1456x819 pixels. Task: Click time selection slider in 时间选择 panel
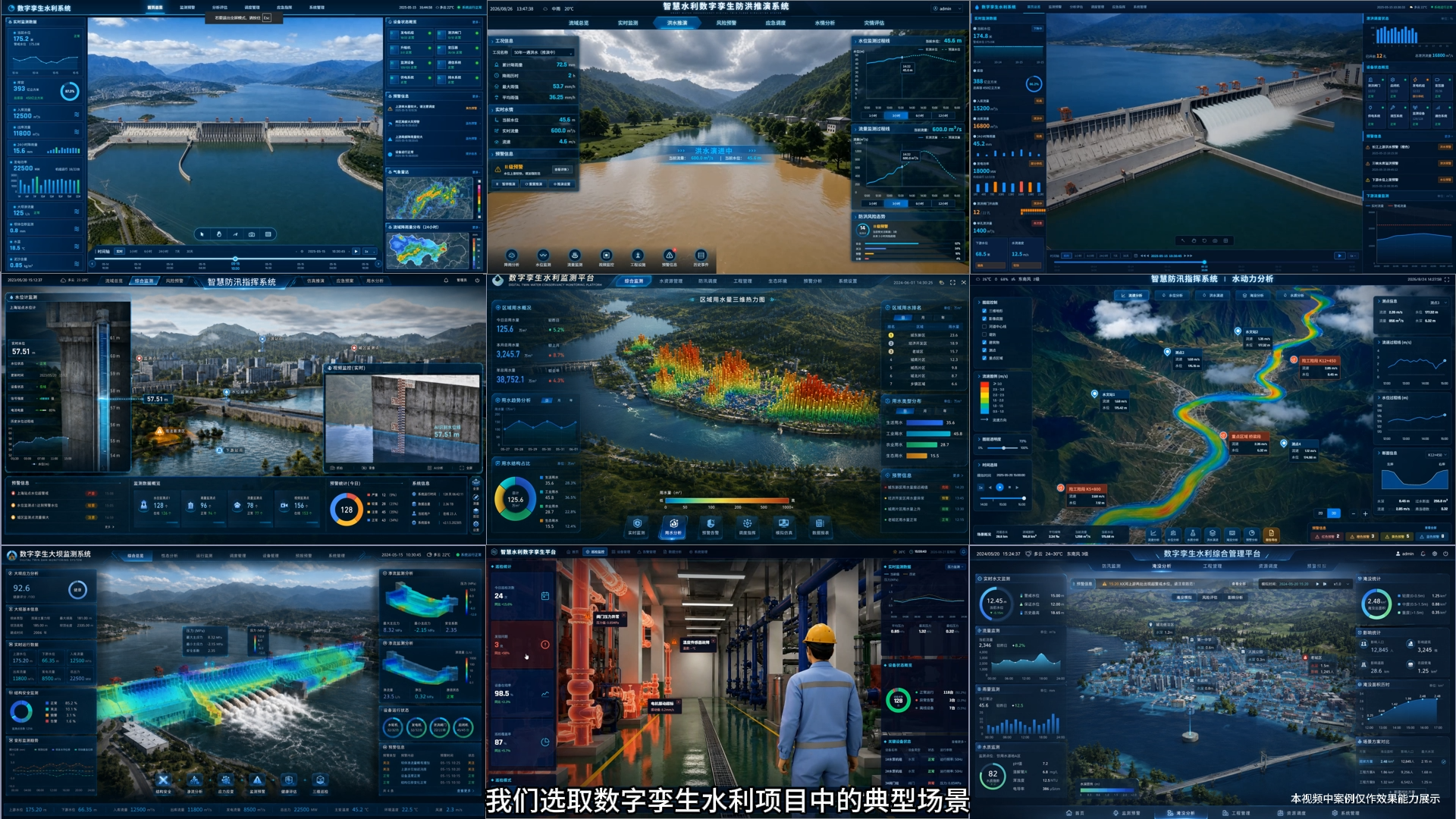pos(1003,498)
